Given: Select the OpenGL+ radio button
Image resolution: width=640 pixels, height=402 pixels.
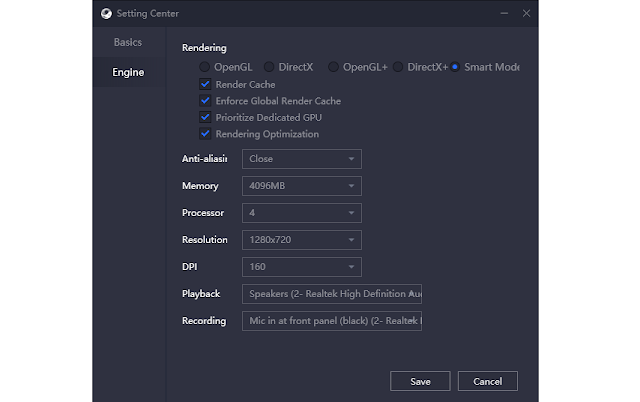Looking at the screenshot, I should coord(333,67).
